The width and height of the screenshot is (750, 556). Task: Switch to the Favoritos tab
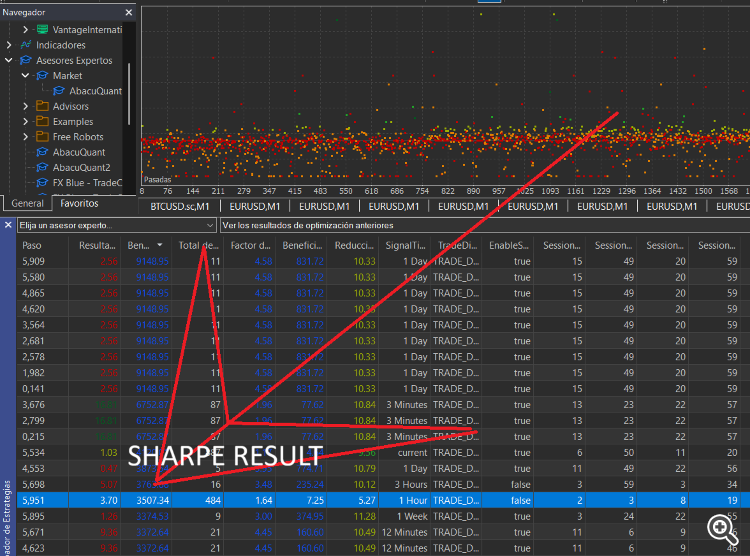click(x=79, y=203)
